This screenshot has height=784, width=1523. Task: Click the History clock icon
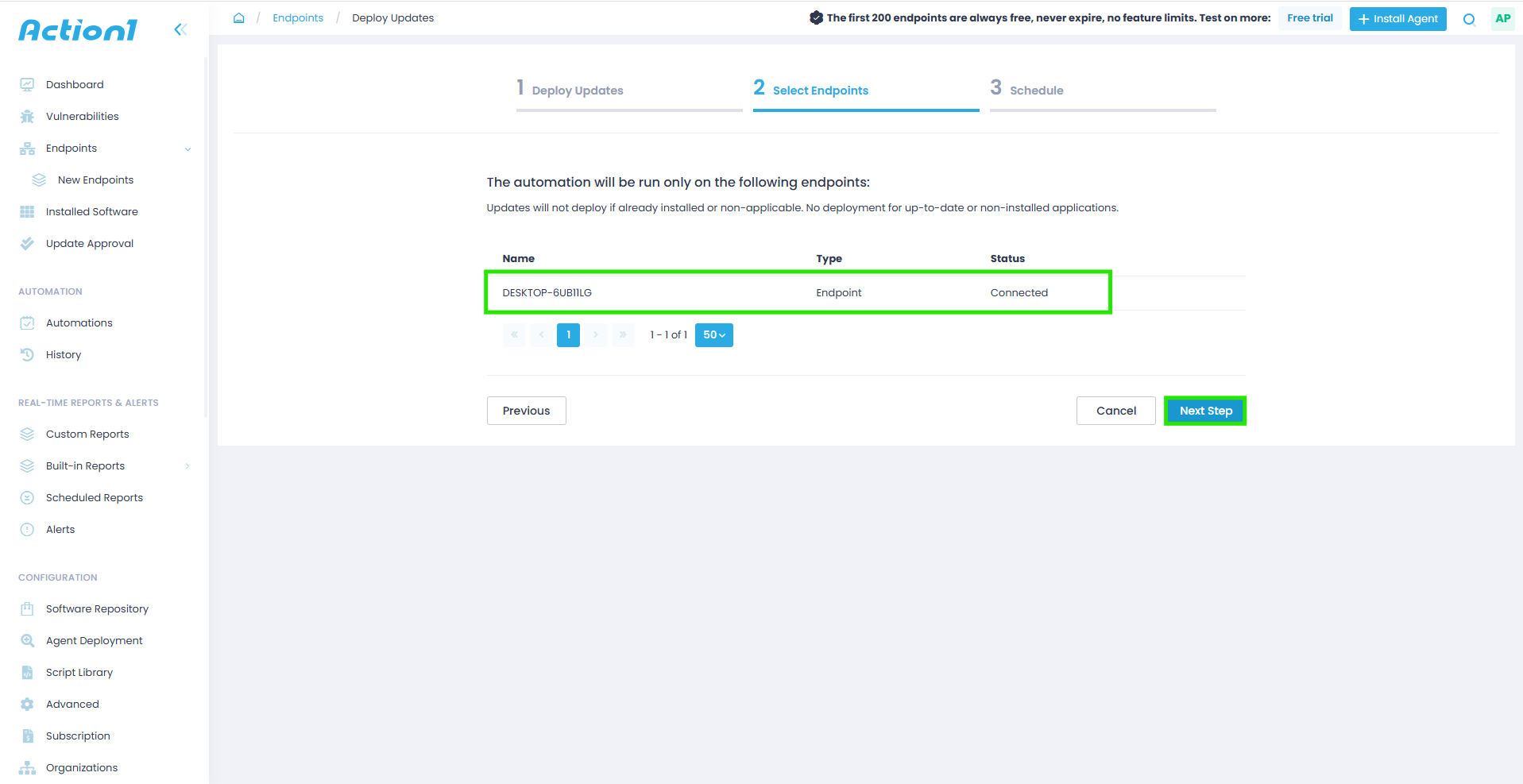pos(27,355)
